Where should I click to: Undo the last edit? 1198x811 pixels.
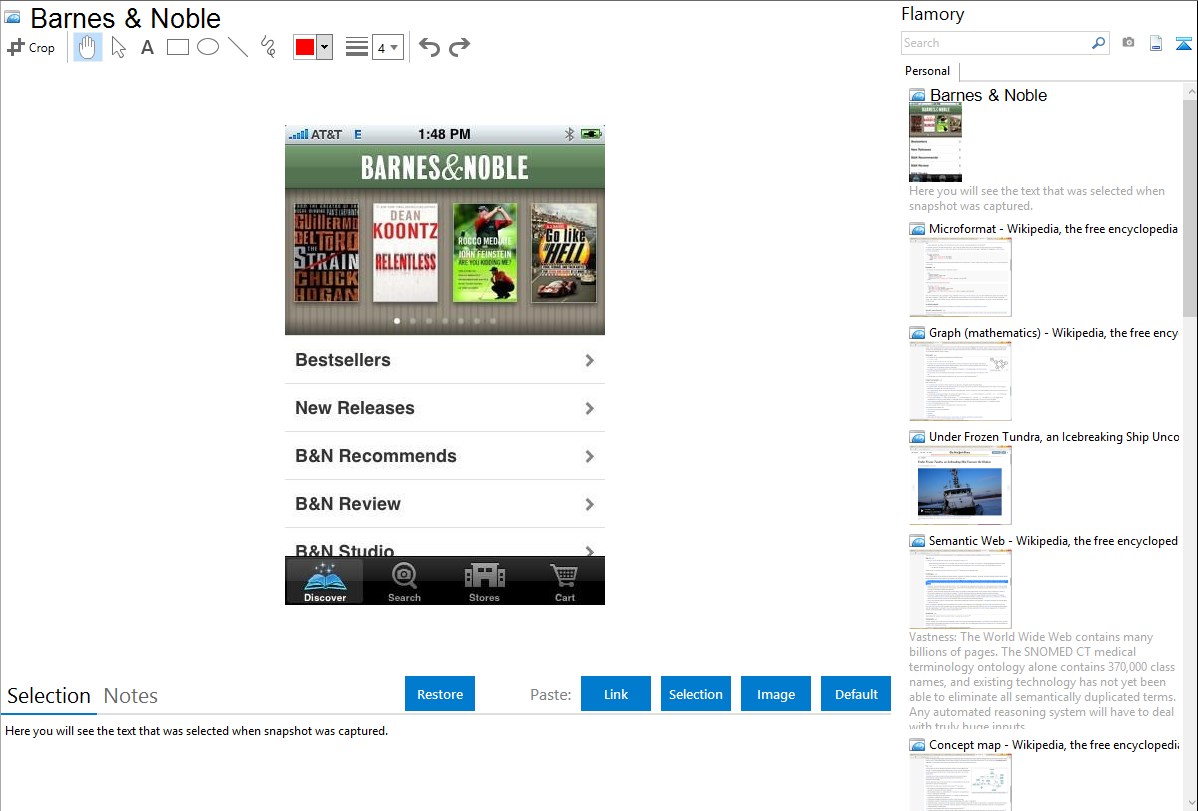(429, 47)
